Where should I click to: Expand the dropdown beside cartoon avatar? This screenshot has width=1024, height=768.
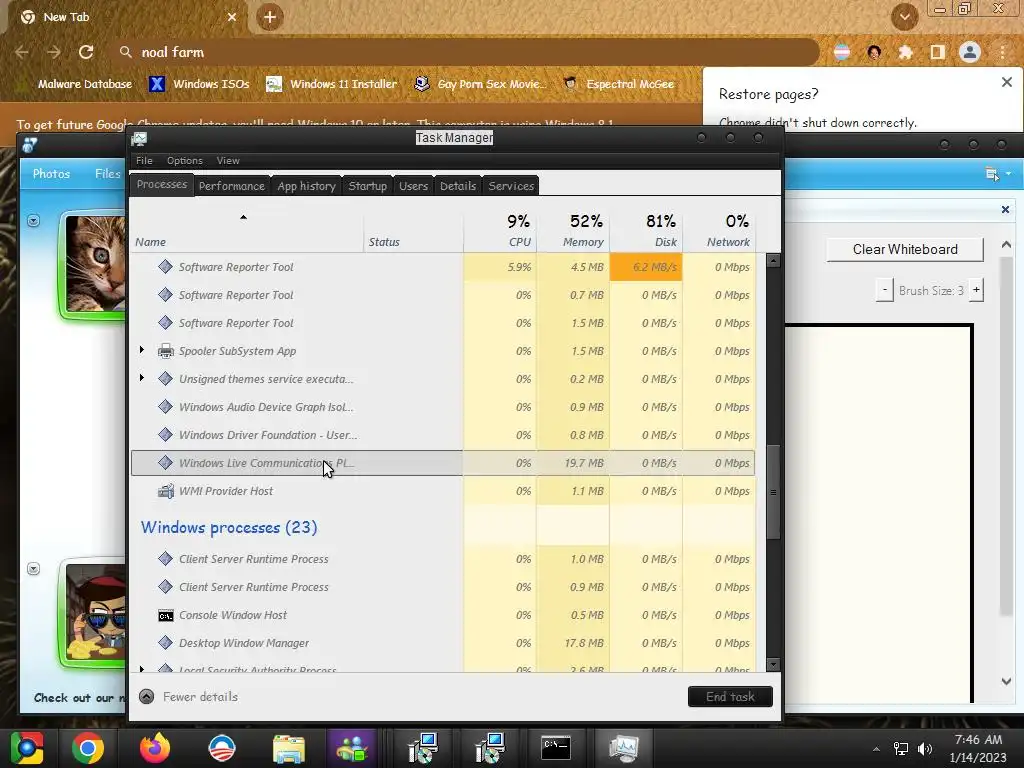point(33,569)
